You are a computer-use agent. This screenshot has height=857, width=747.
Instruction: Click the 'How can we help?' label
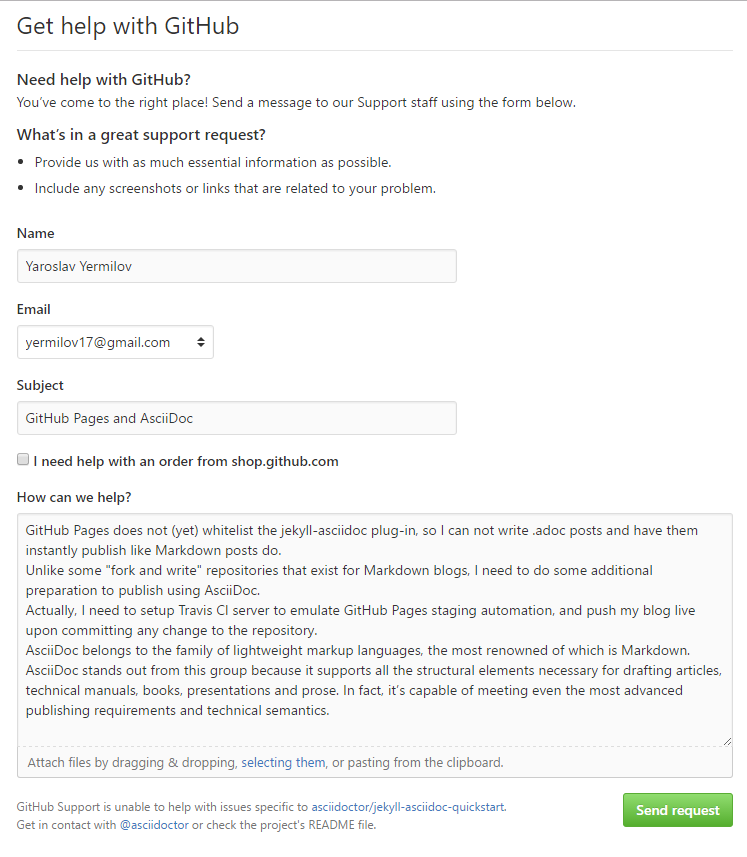coord(74,497)
